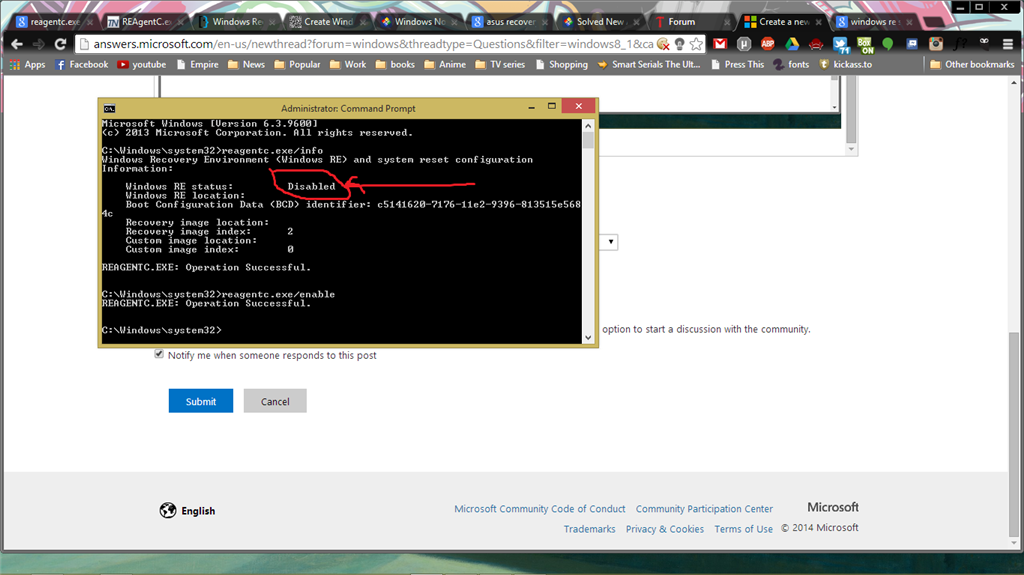Open the Trademarks link
Screen dimensions: 1024x575
pyautogui.click(x=589, y=529)
